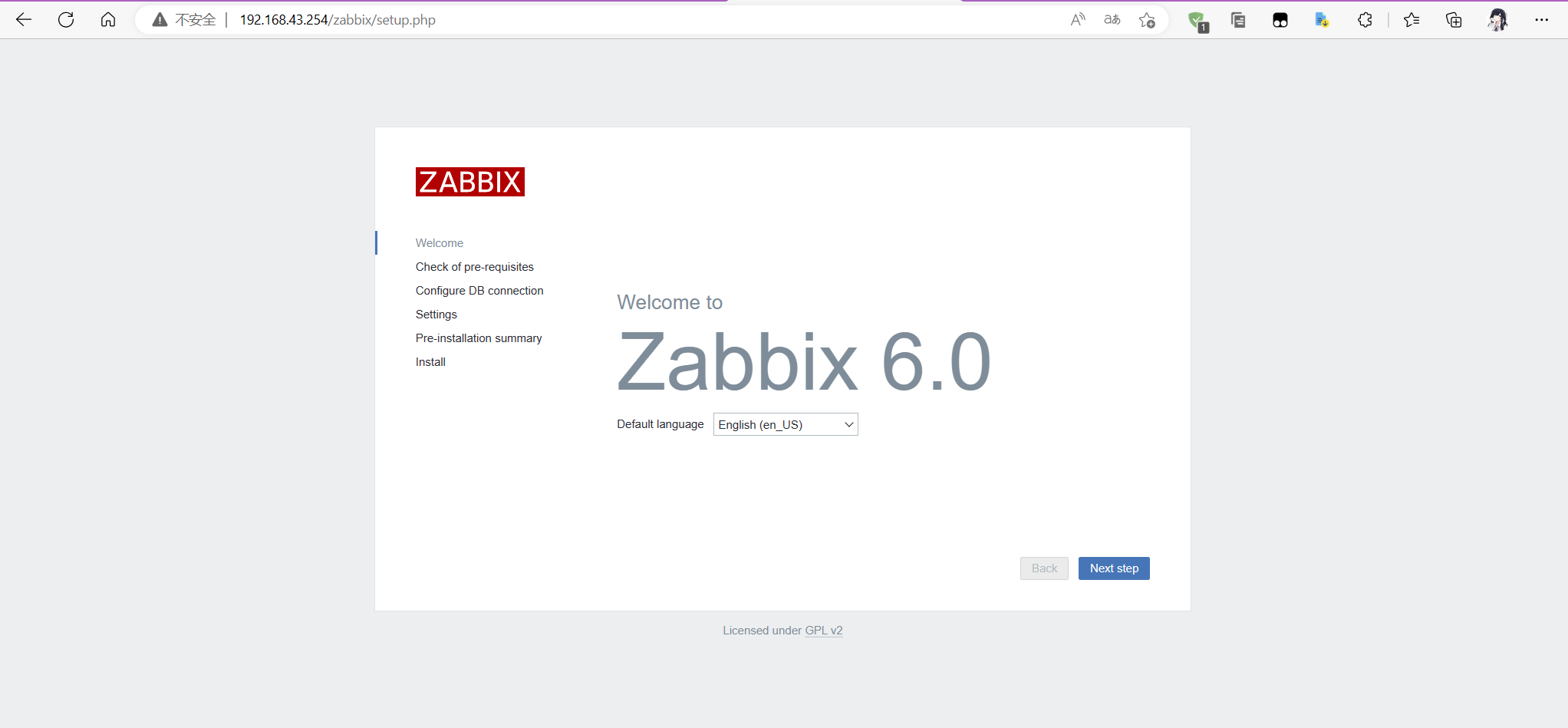Open the Collections icon

click(1452, 20)
